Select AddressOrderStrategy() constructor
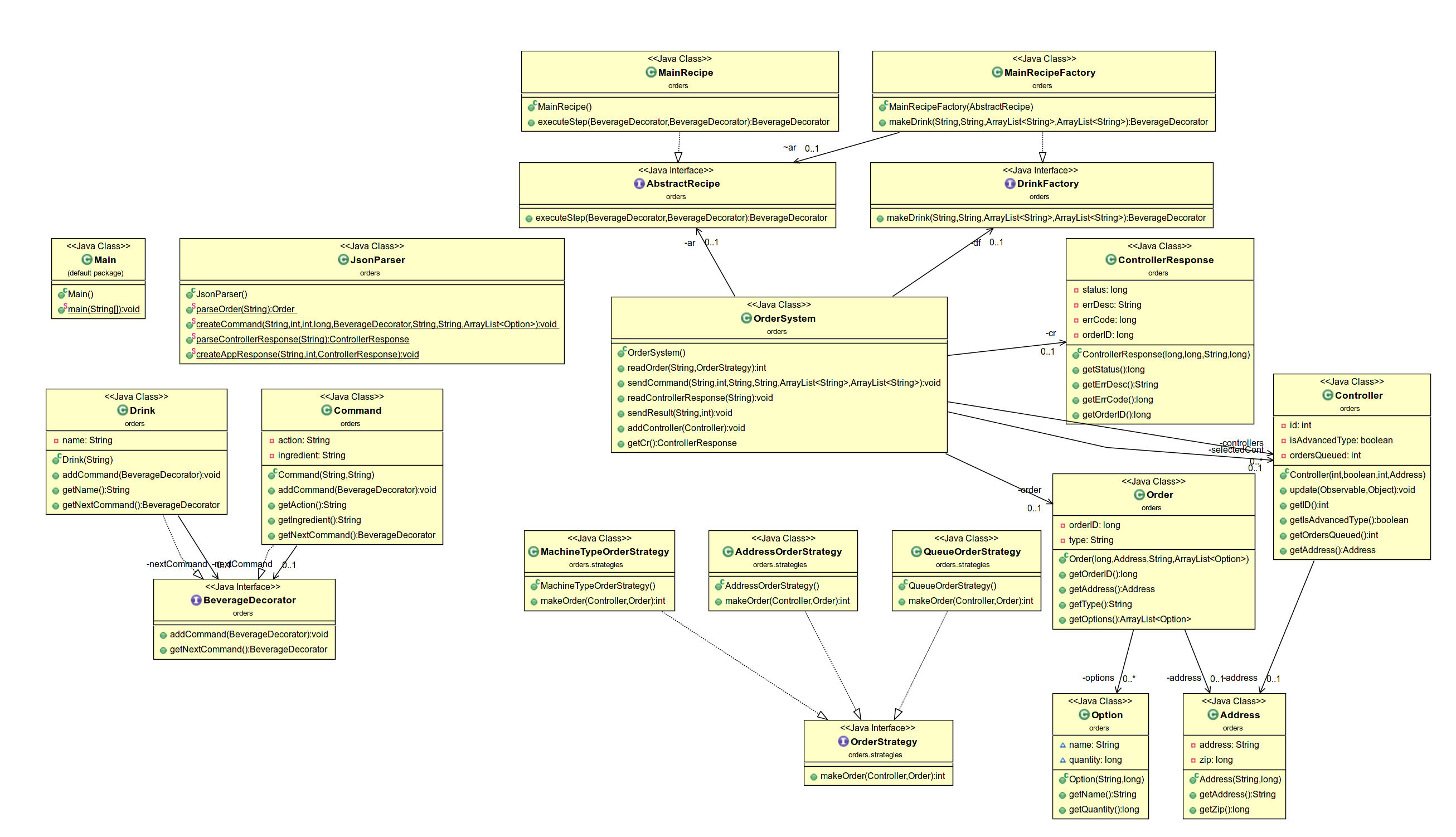This screenshot has height=837, width=1456. tap(772, 586)
